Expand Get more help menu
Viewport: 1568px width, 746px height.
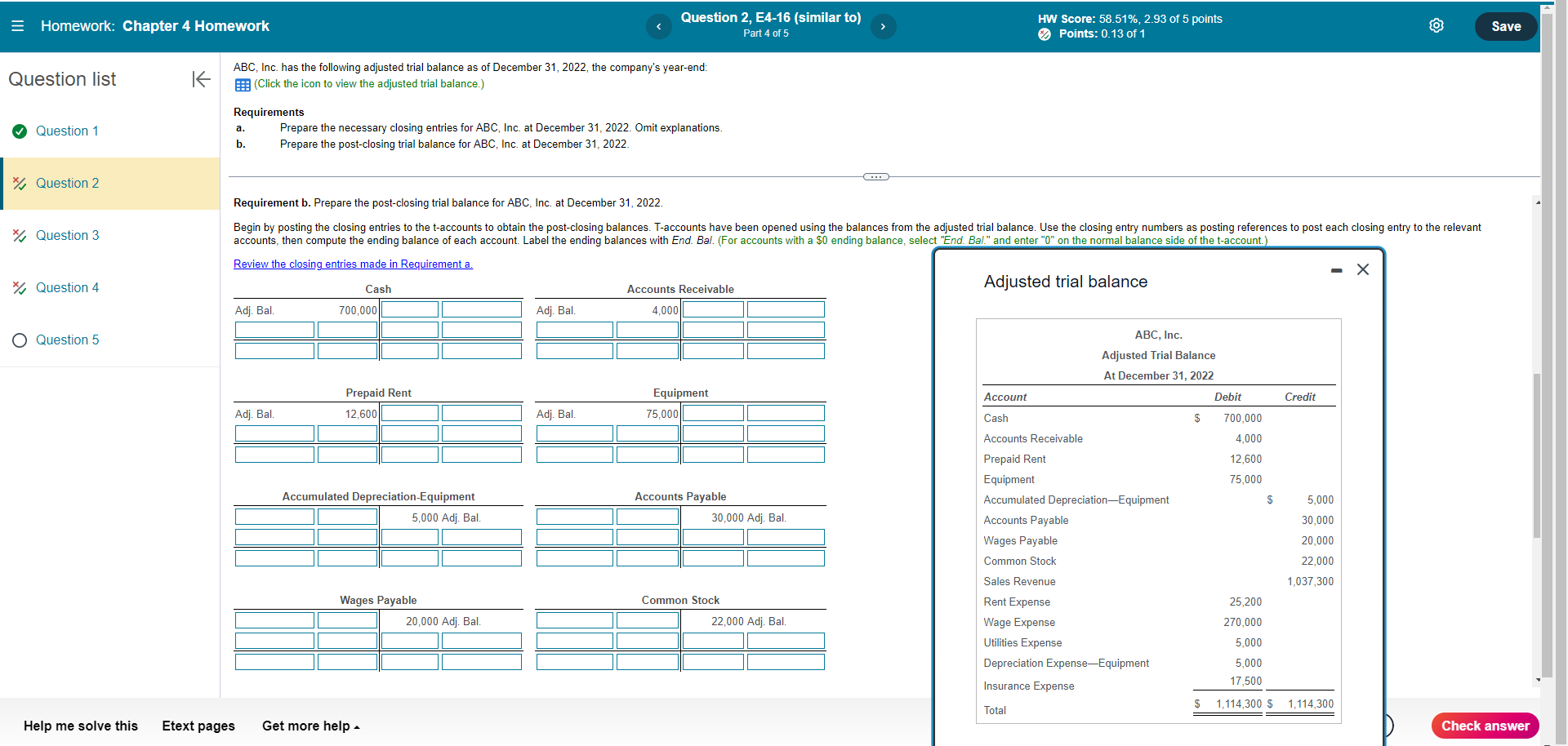(311, 726)
